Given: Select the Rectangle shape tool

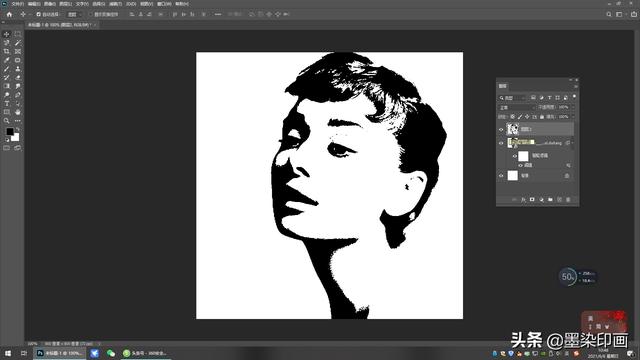Looking at the screenshot, I should pyautogui.click(x=7, y=112).
